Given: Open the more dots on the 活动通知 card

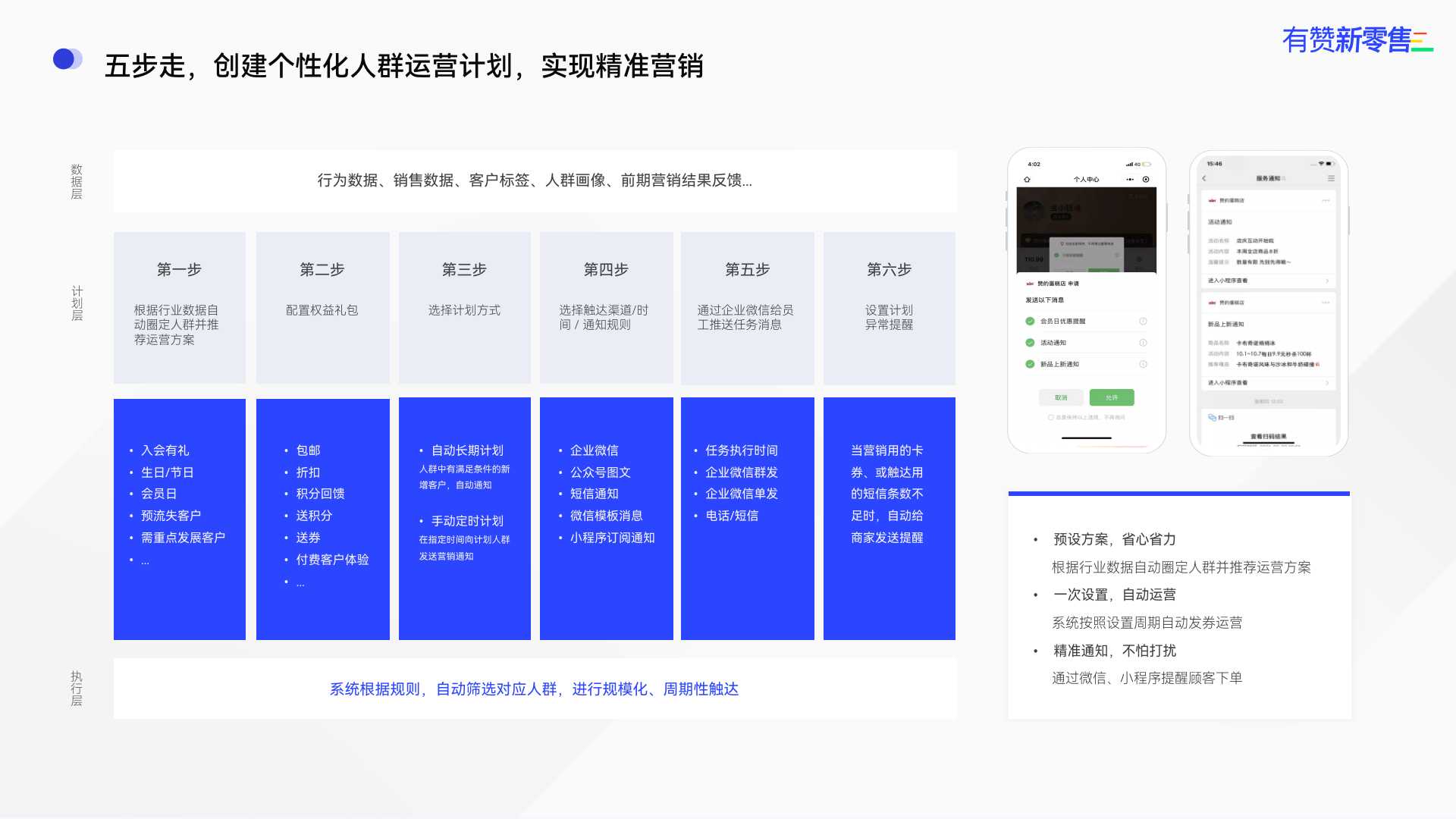Looking at the screenshot, I should (x=1326, y=201).
